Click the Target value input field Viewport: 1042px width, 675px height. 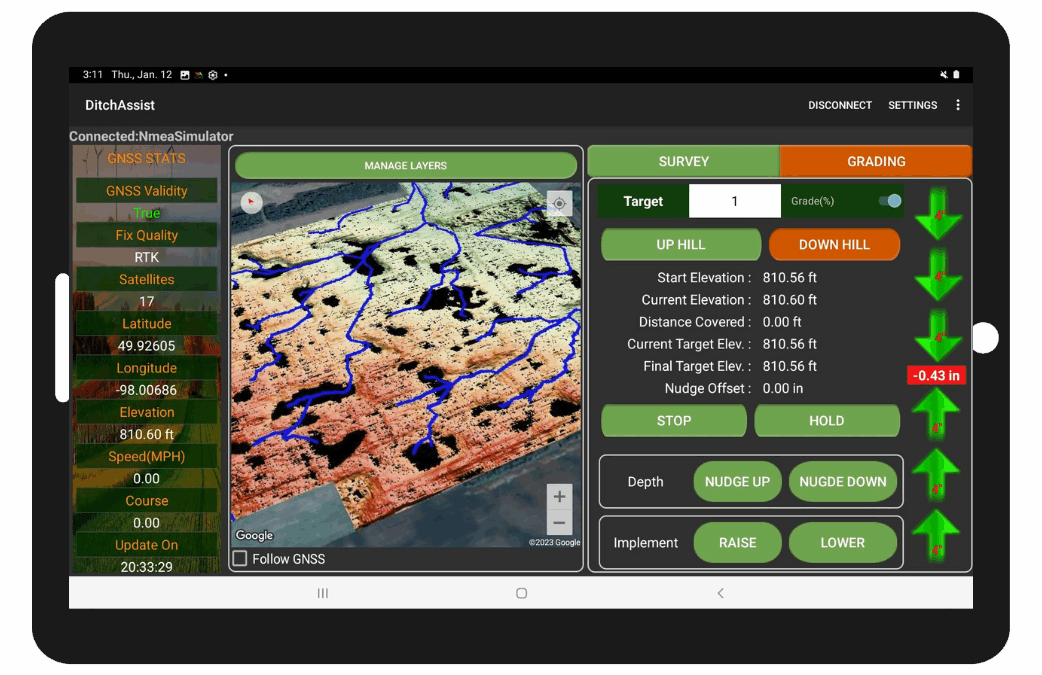(x=734, y=201)
